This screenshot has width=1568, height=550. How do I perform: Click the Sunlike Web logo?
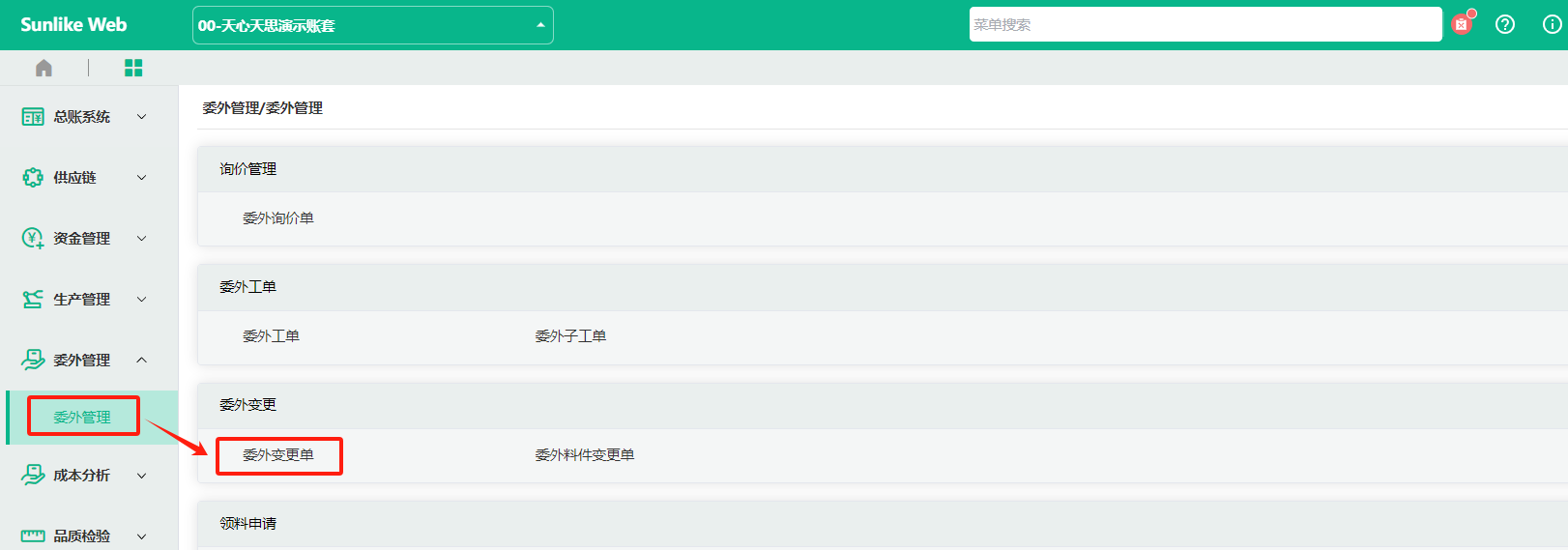pyautogui.click(x=73, y=25)
